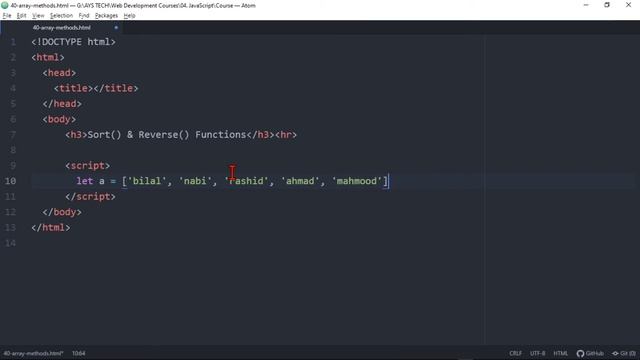Viewport: 640px width, 360px height.
Task: Change the CRLF line ending setting
Action: pyautogui.click(x=516, y=353)
